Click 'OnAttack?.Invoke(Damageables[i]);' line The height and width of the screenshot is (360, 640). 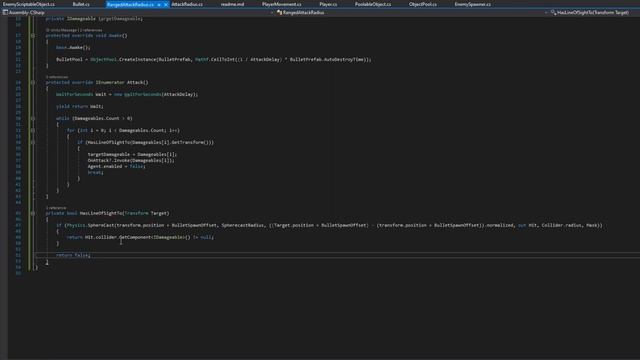131,160
